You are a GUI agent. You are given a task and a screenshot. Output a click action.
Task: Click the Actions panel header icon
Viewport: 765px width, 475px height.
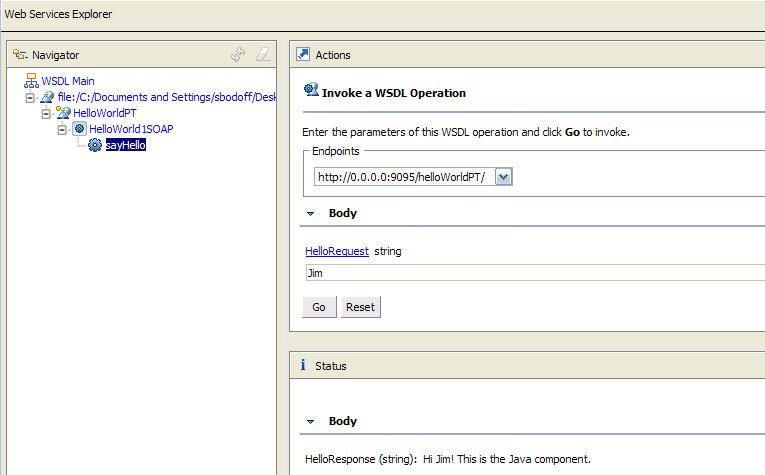coord(303,55)
